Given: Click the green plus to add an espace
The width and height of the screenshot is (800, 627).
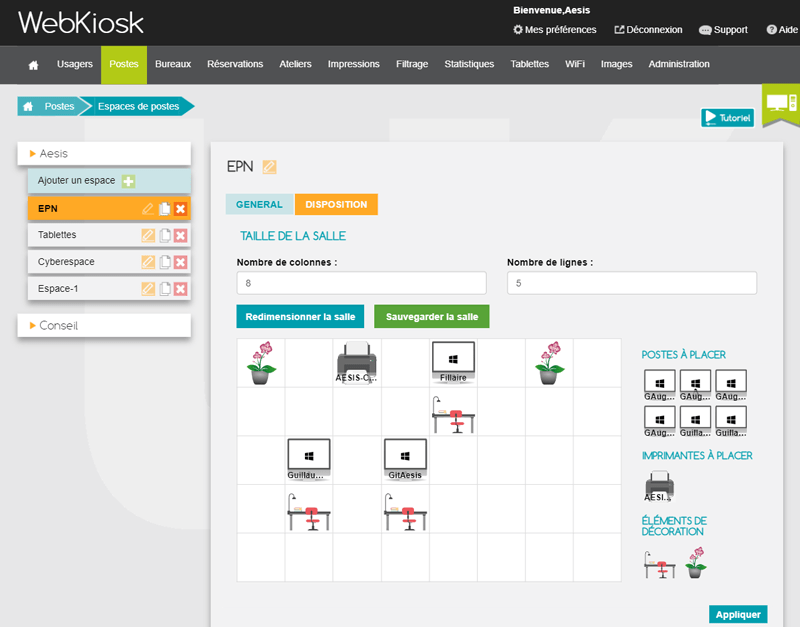Looking at the screenshot, I should [x=128, y=181].
